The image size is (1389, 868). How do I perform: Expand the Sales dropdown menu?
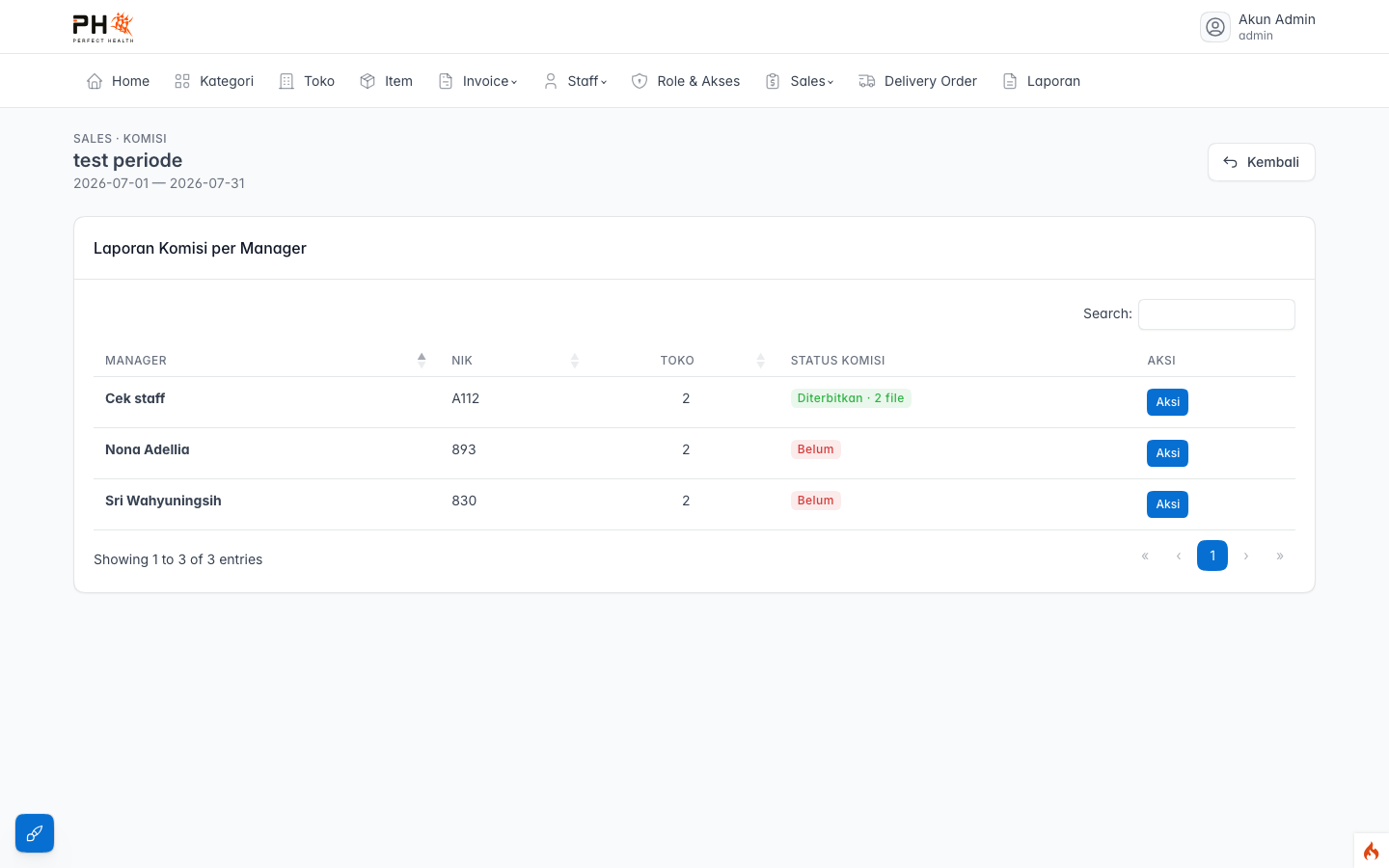tap(800, 81)
